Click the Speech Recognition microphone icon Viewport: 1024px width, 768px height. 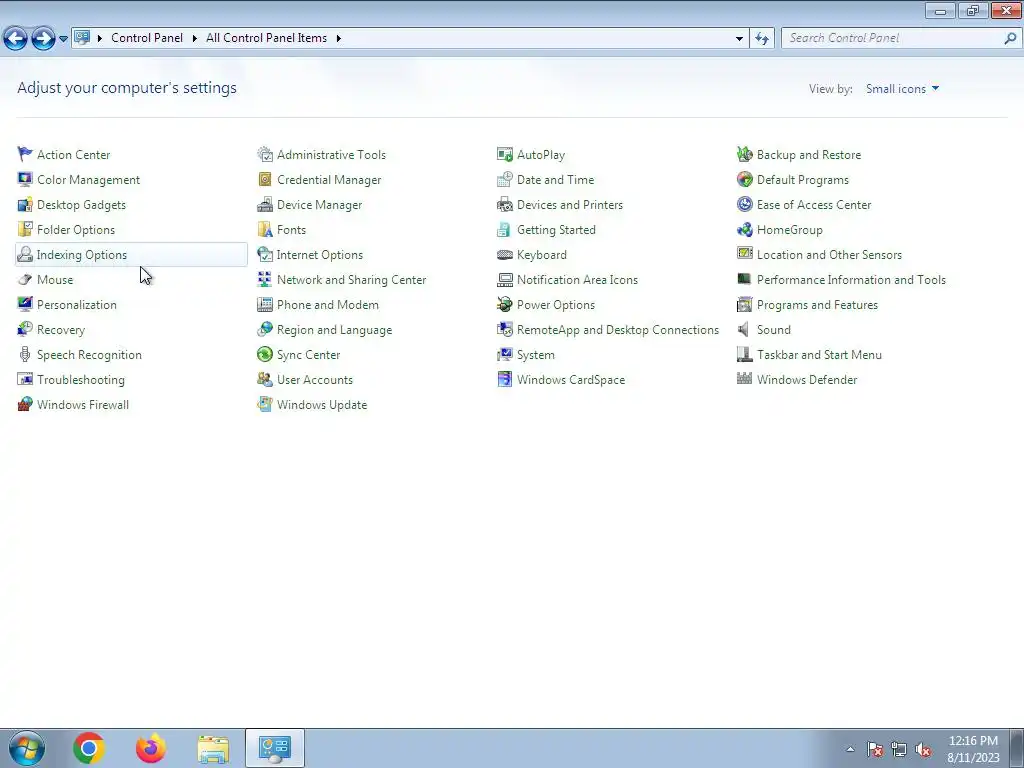[x=25, y=355]
